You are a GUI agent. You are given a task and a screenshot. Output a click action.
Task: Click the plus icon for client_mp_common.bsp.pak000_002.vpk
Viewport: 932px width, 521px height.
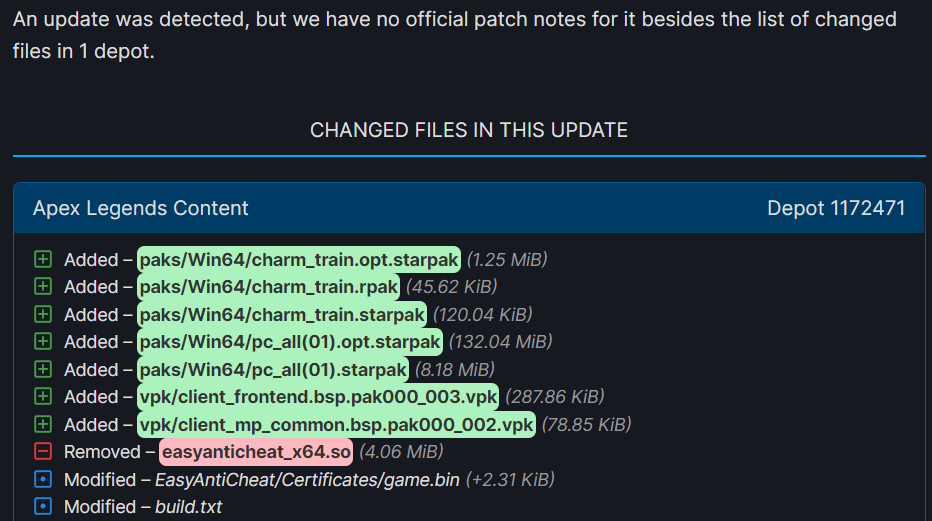42,425
